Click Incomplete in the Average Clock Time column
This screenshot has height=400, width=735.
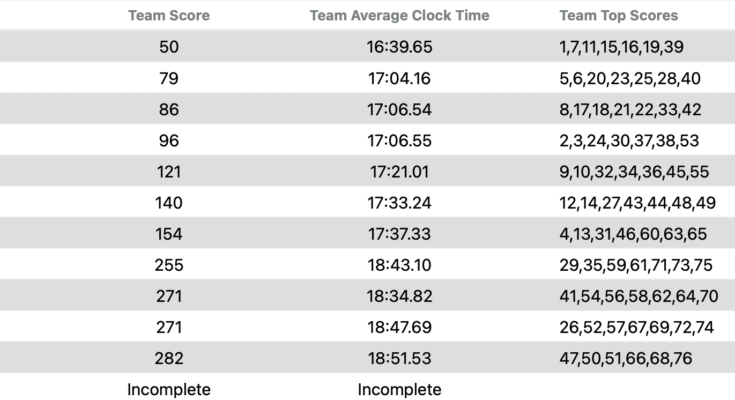pos(399,389)
